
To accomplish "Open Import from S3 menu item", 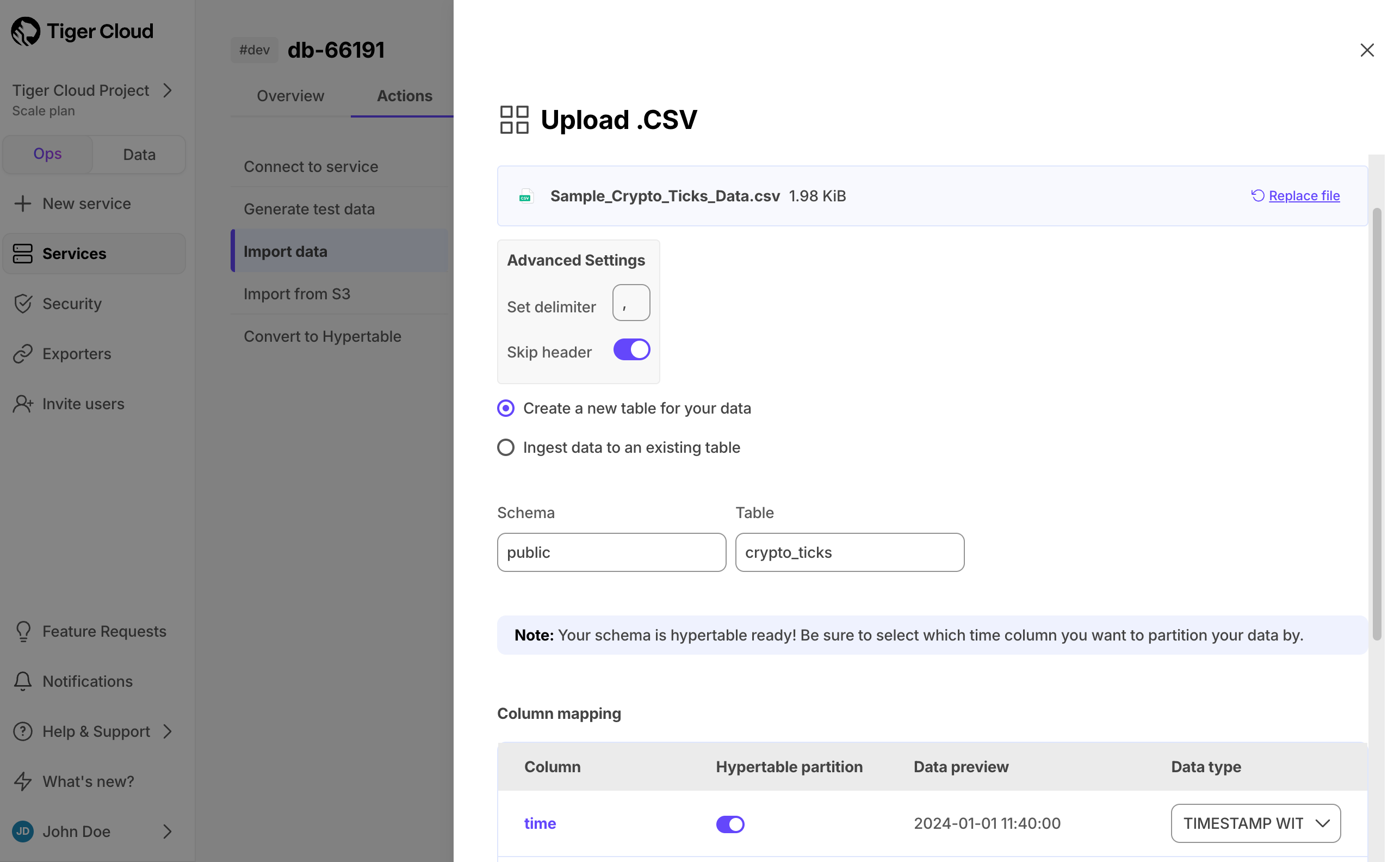I will (297, 294).
